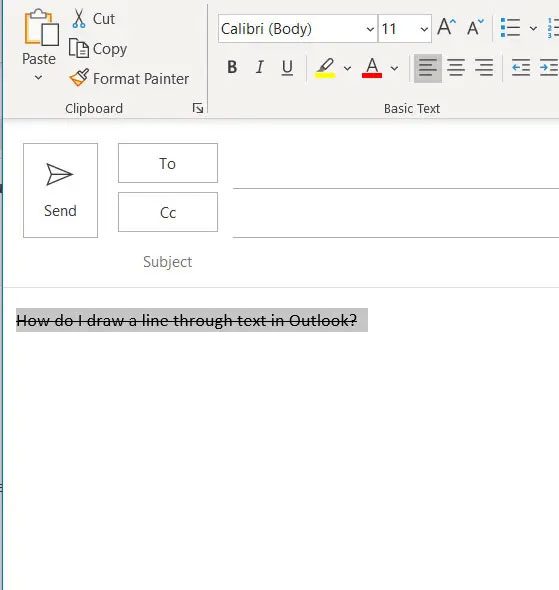Image resolution: width=559 pixels, height=590 pixels.
Task: Activate the Format Painter tool
Action: tap(129, 78)
